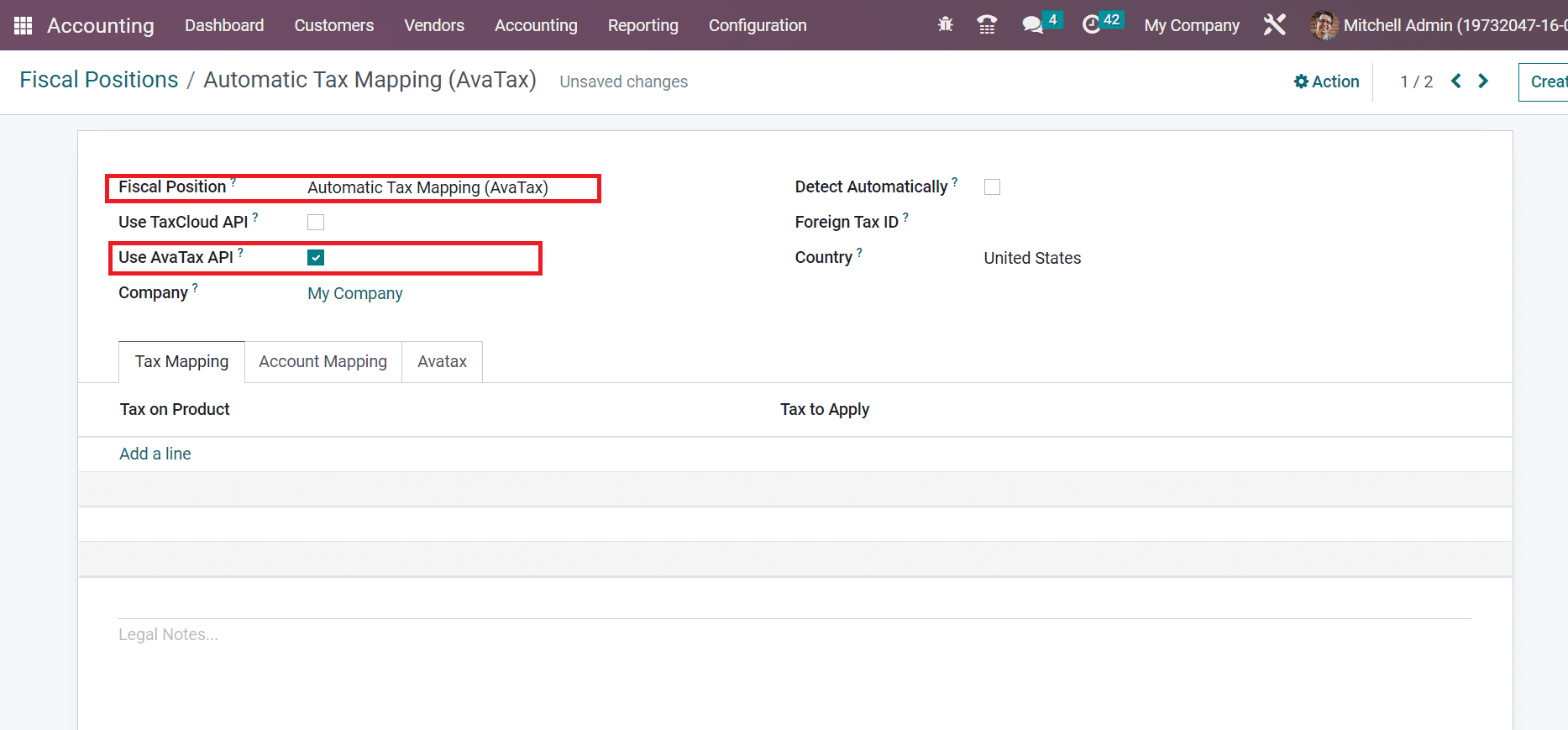Open the Customers menu

point(334,25)
